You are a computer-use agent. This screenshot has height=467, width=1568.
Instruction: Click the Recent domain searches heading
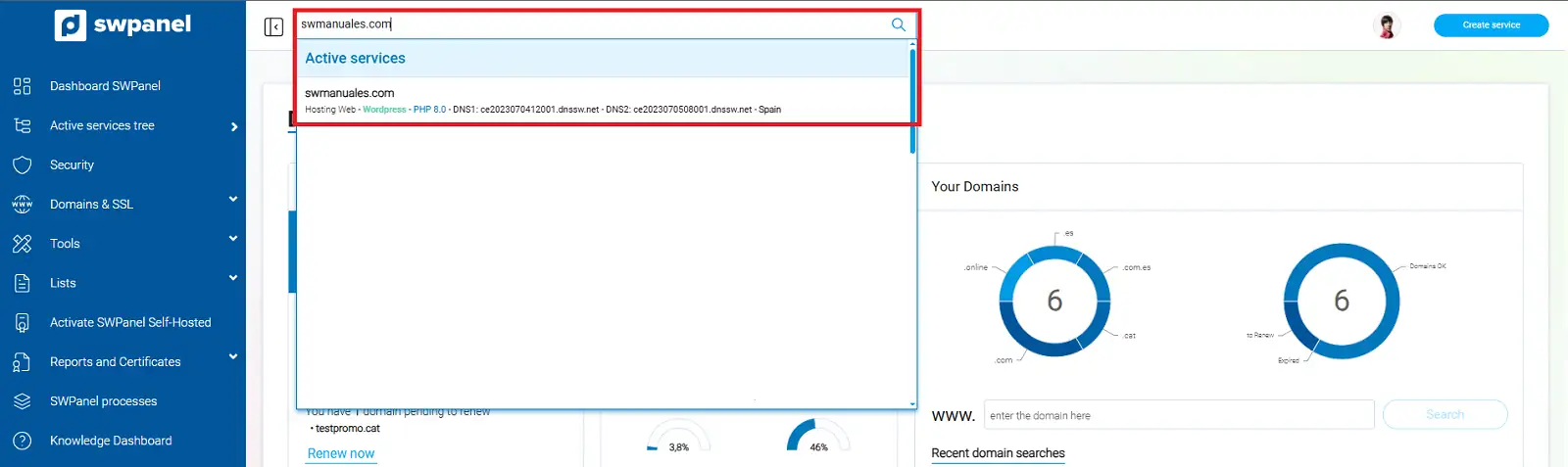pos(998,453)
